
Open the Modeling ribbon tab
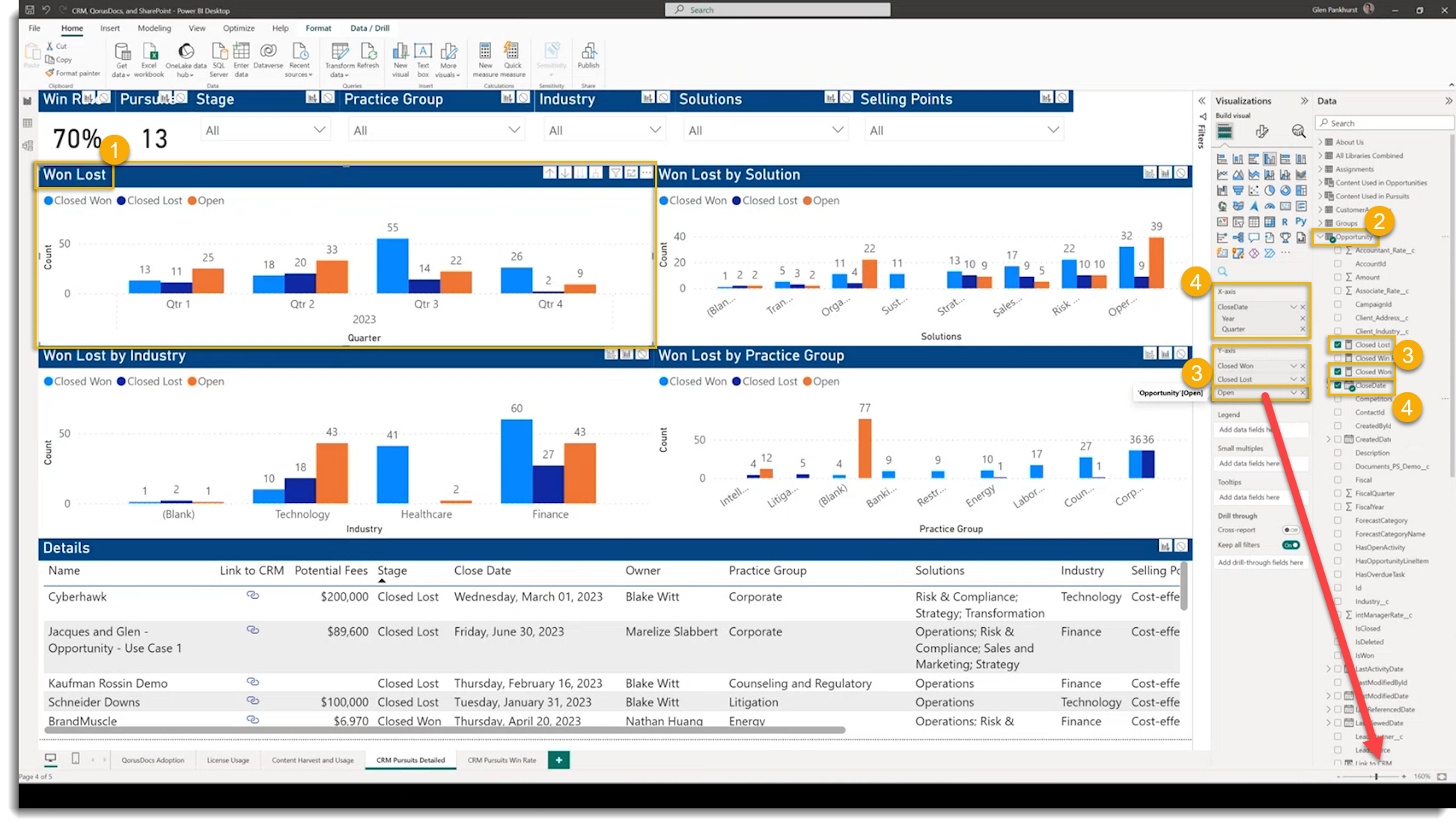click(154, 28)
